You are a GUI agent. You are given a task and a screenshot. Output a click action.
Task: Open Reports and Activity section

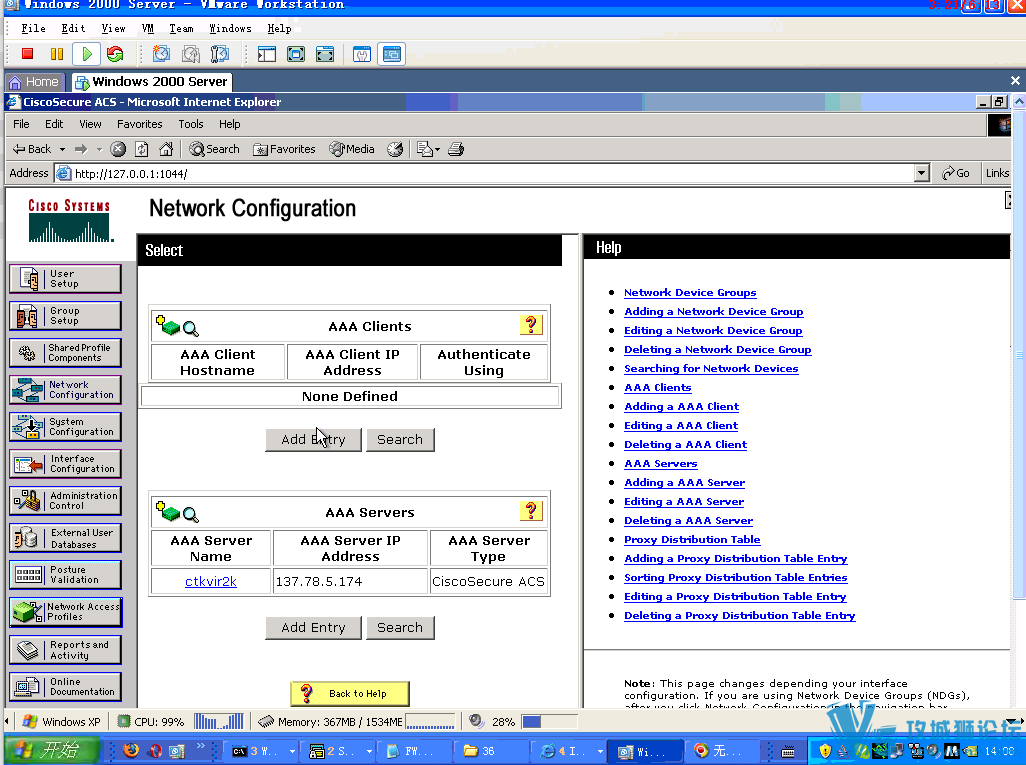click(65, 650)
